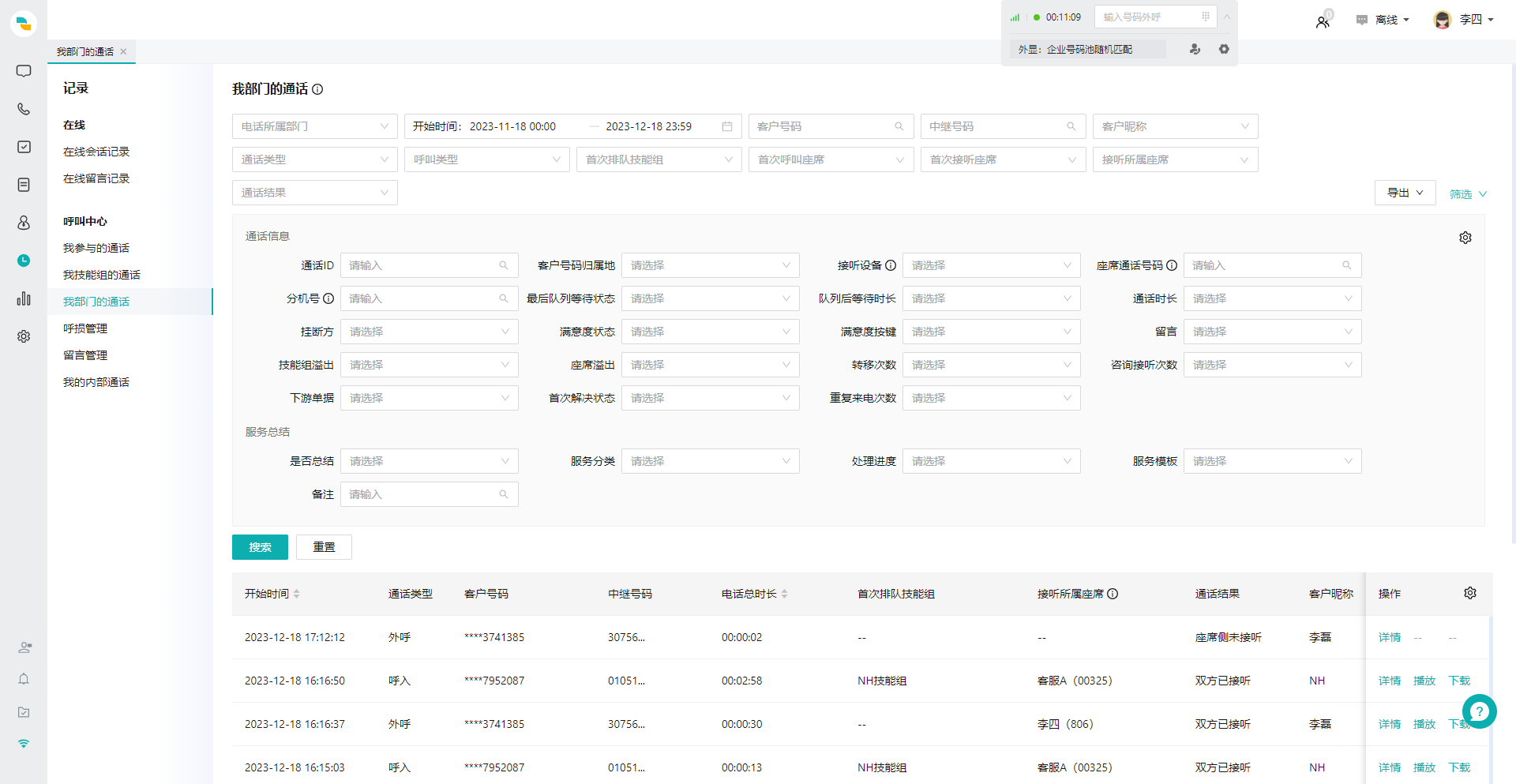Open the 李四 user menu
Screen dimensions: 1516x784
(x=1464, y=20)
